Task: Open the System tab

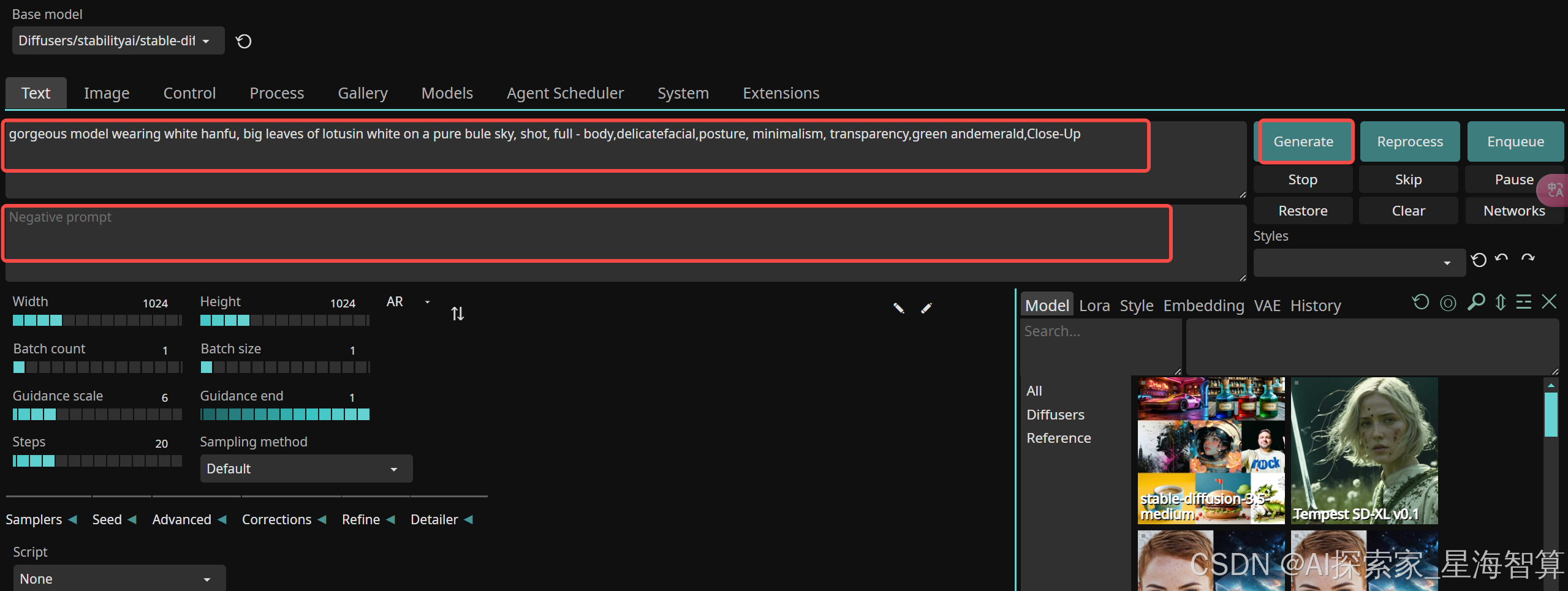Action: [x=683, y=93]
